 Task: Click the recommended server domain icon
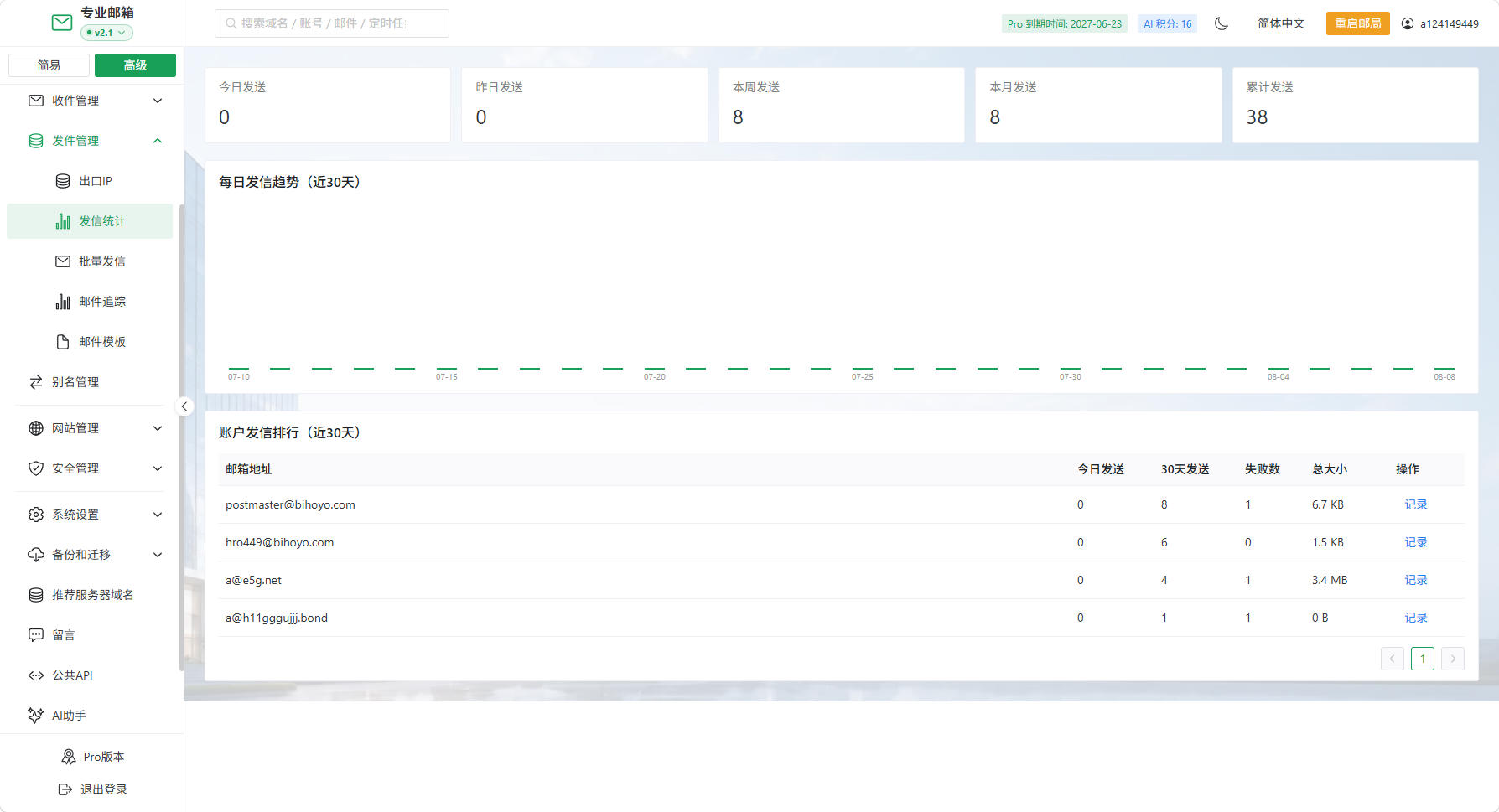[x=36, y=595]
